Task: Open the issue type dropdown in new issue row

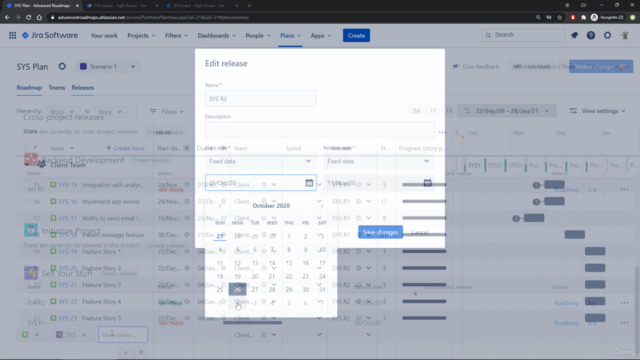Action: pos(31,335)
